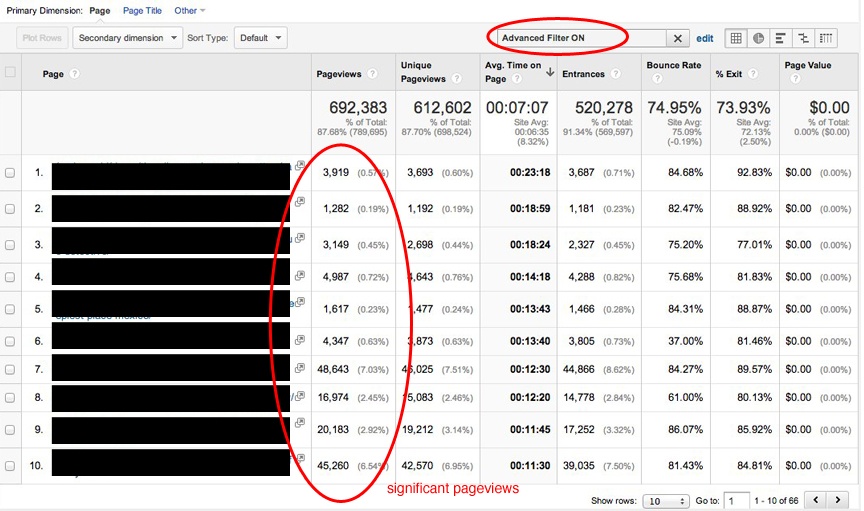Switch primary dimension to Page Title

click(142, 10)
